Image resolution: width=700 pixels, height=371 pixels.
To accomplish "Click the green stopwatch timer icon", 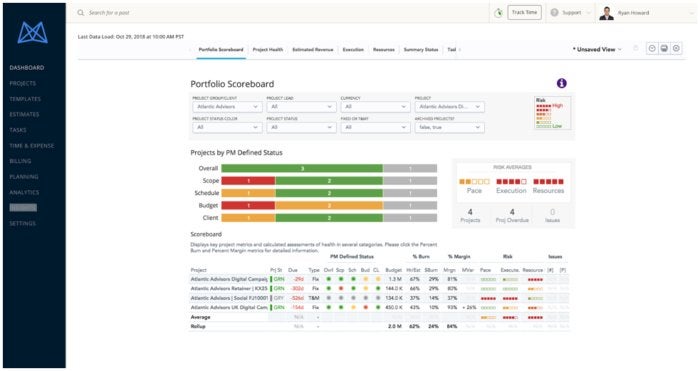I will click(499, 13).
